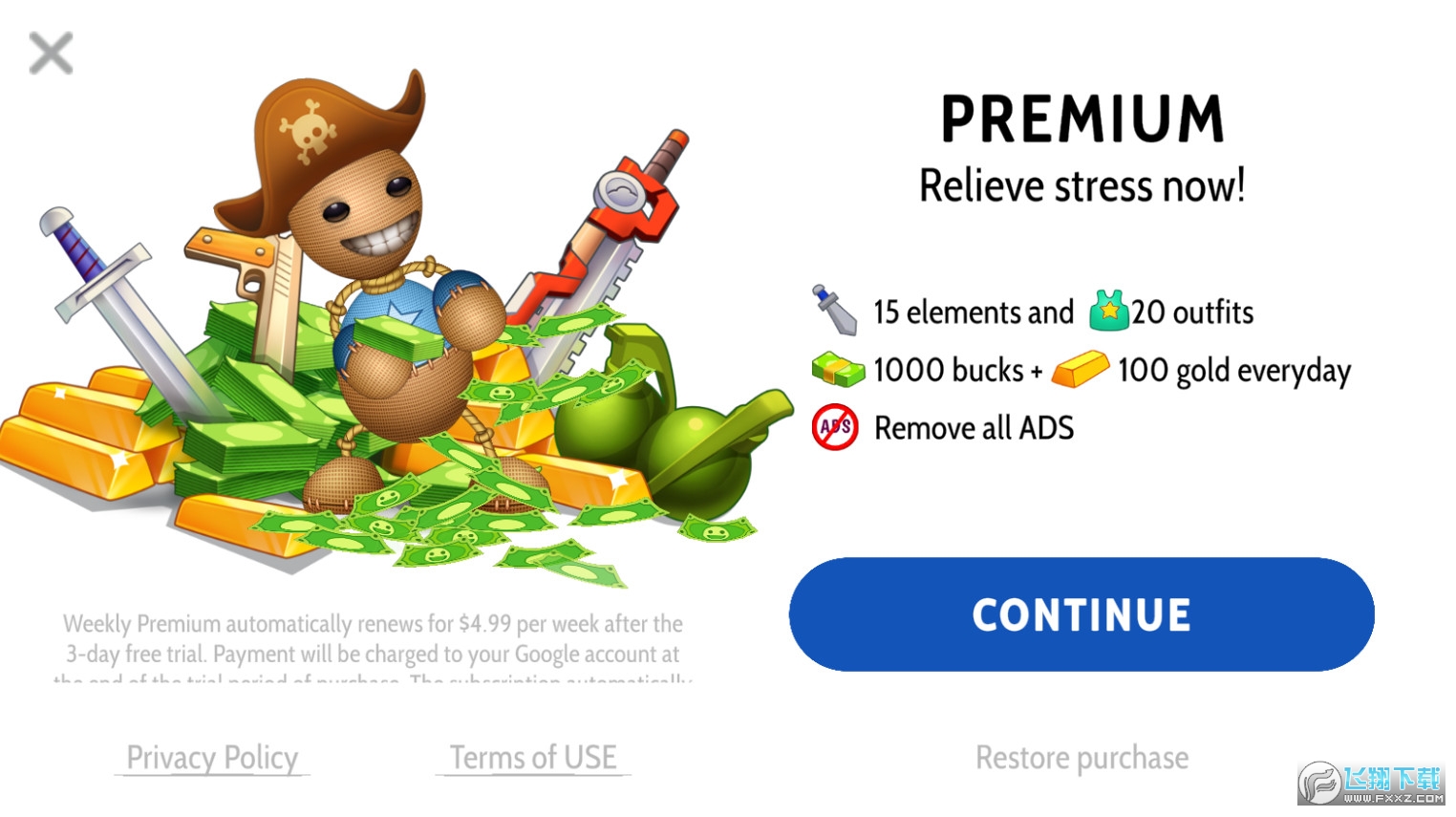Open the Terms of USE link
This screenshot has height=817, width=1456.
point(533,758)
